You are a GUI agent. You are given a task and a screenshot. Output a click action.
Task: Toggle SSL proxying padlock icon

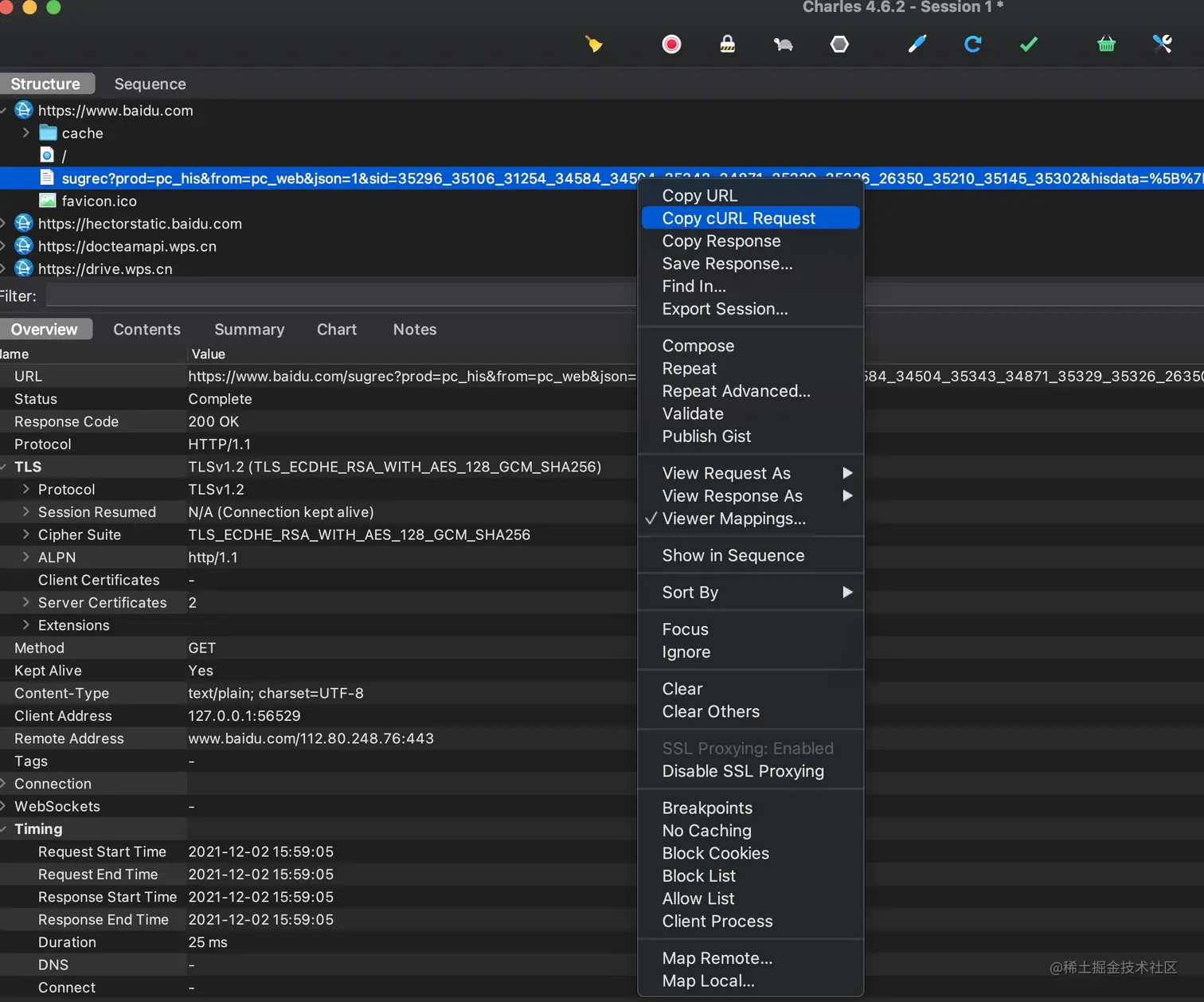click(727, 44)
